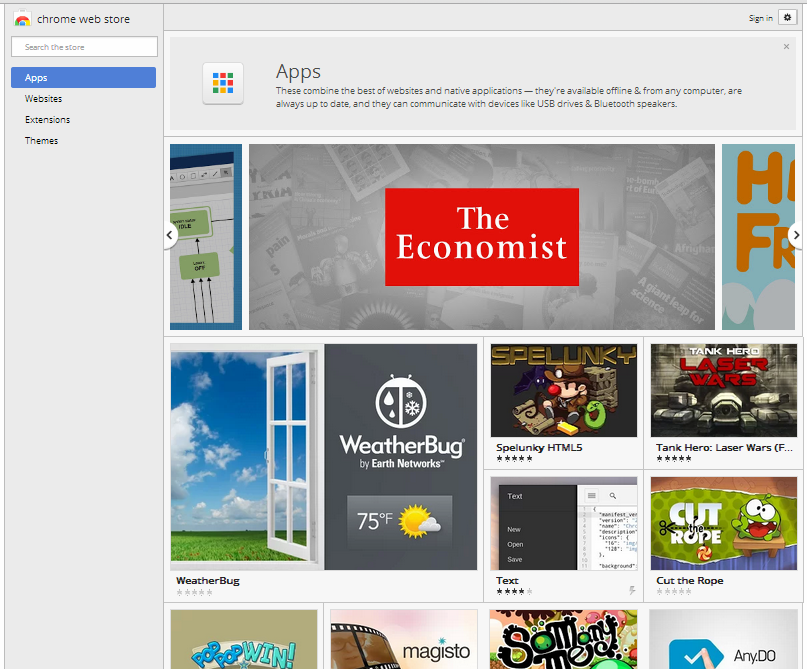
Task: Click the Text app star rating
Action: (x=514, y=592)
